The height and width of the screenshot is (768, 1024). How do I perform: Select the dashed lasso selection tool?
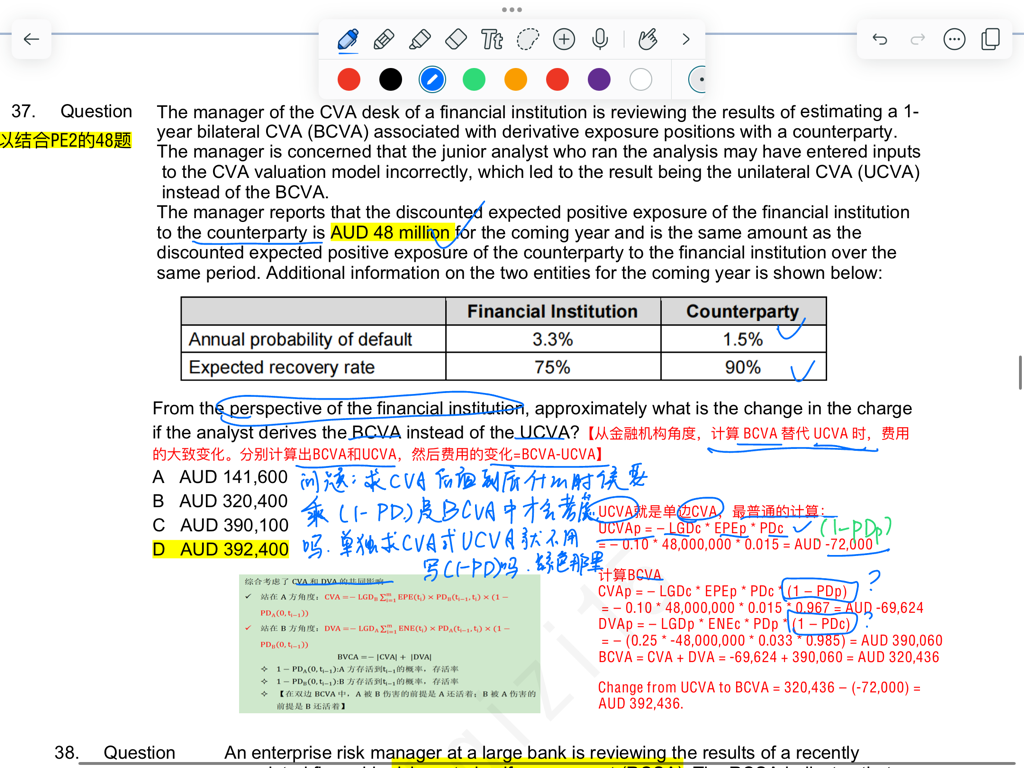528,39
